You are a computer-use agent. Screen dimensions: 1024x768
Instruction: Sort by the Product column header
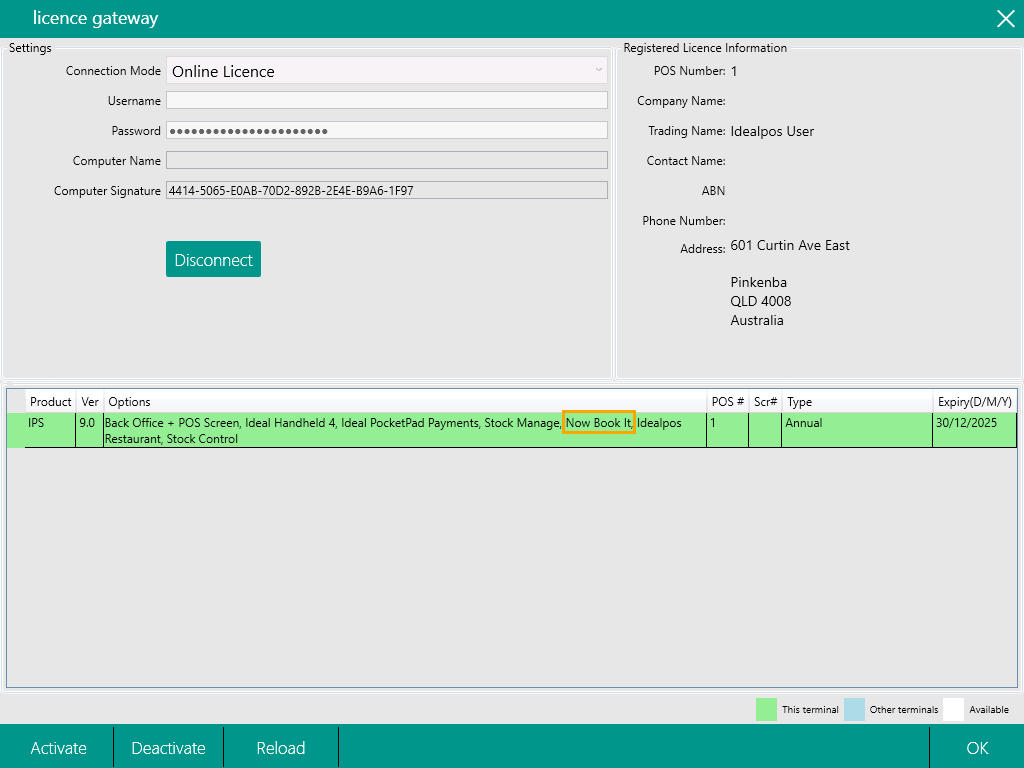(50, 402)
